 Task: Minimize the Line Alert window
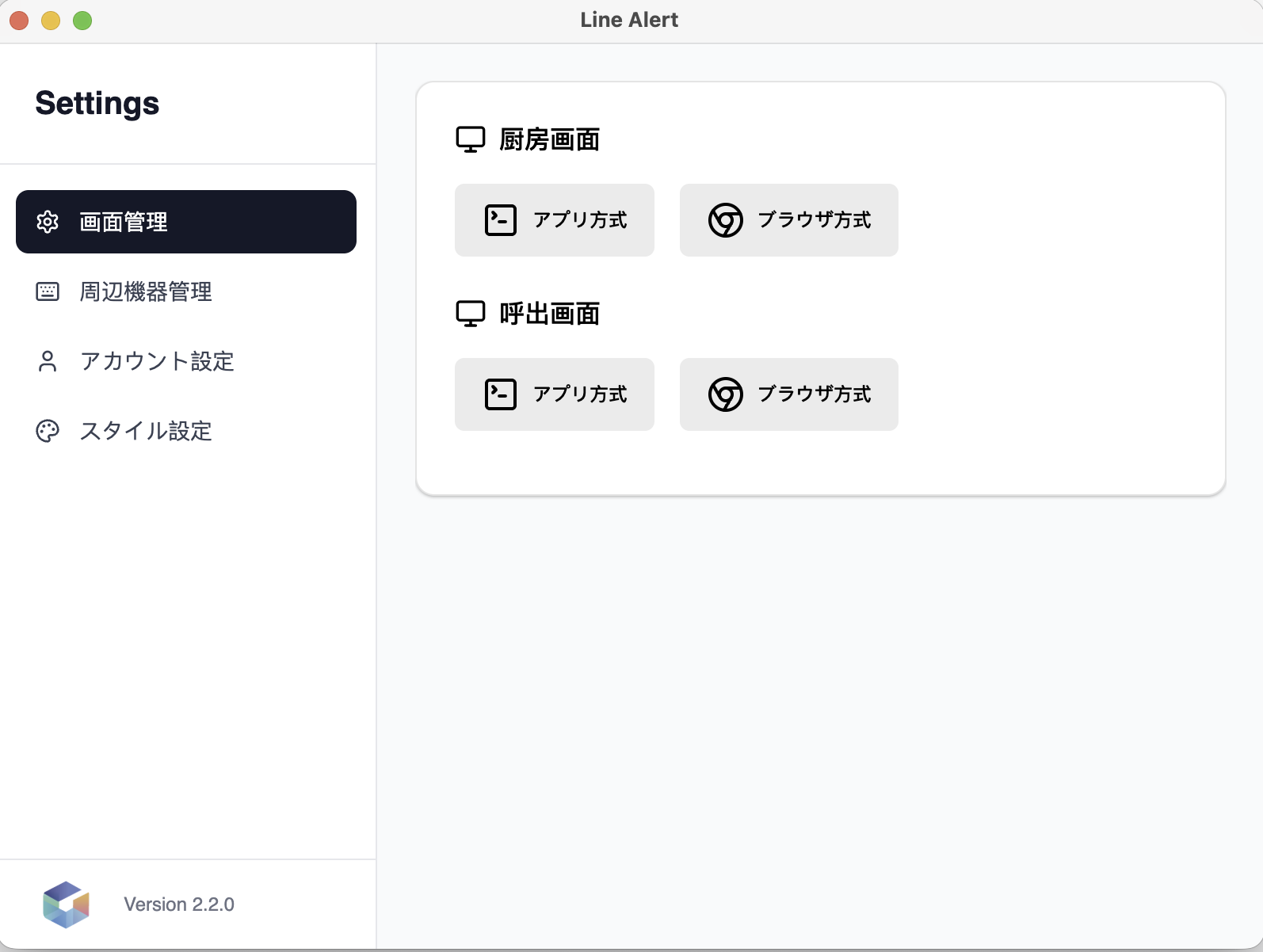point(51,21)
